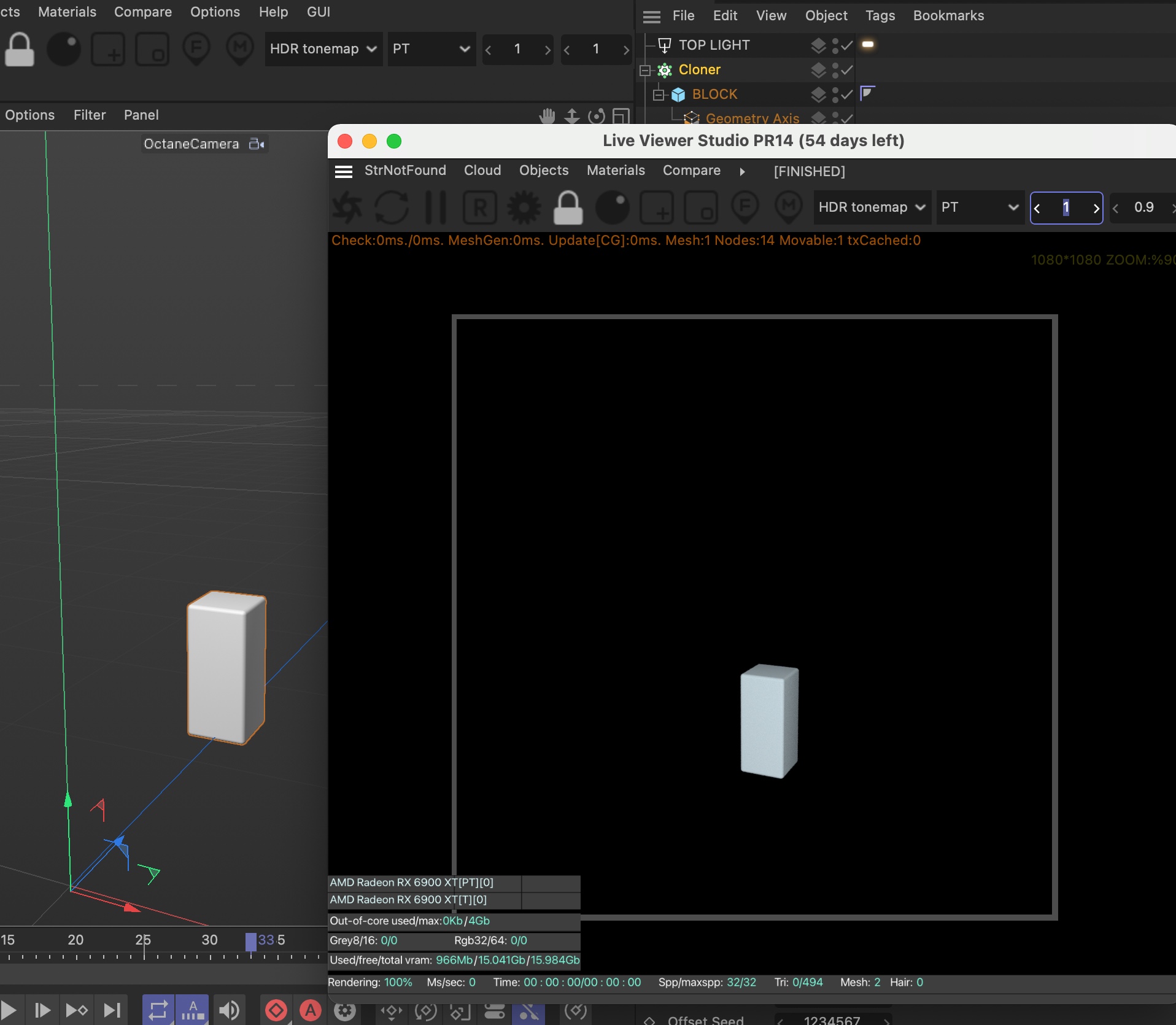Click the Octane send-scene icon in Live Viewer Studio
Screen dimensions: 1176x1025
(347, 207)
